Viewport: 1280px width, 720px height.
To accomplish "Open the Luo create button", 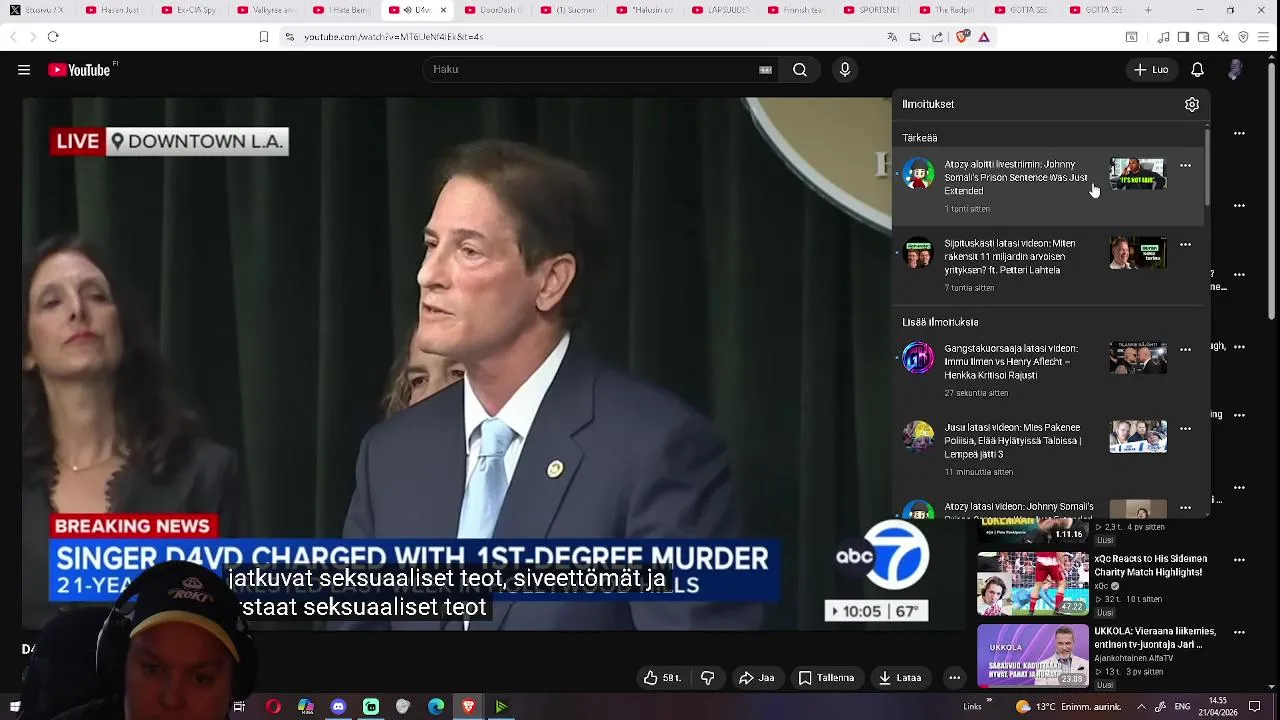I will pyautogui.click(x=1150, y=70).
